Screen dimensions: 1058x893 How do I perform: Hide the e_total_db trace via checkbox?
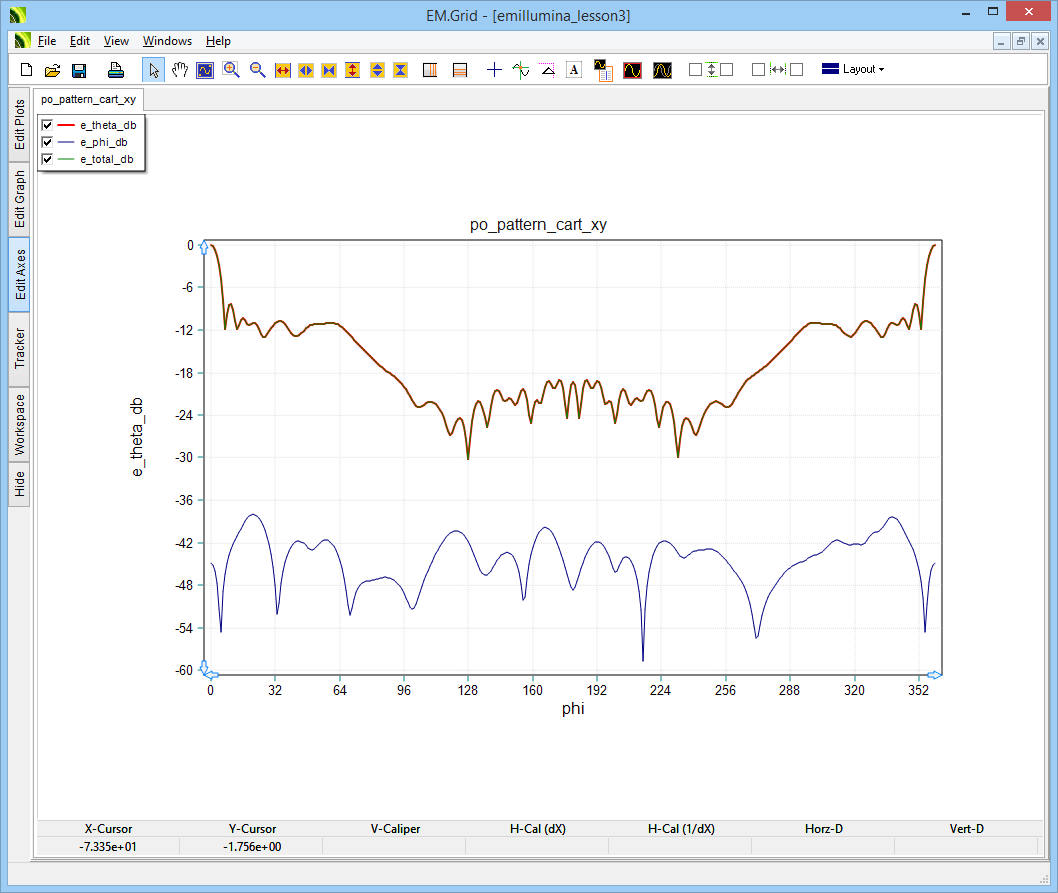[47, 159]
